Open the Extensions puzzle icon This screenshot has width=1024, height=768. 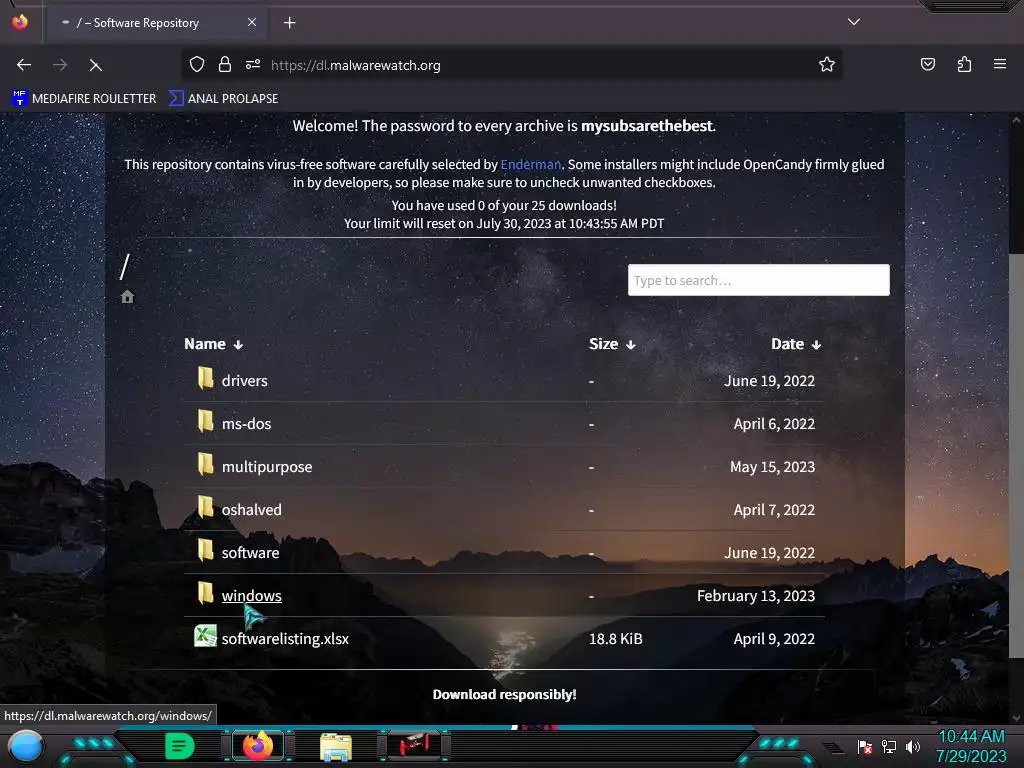click(964, 64)
